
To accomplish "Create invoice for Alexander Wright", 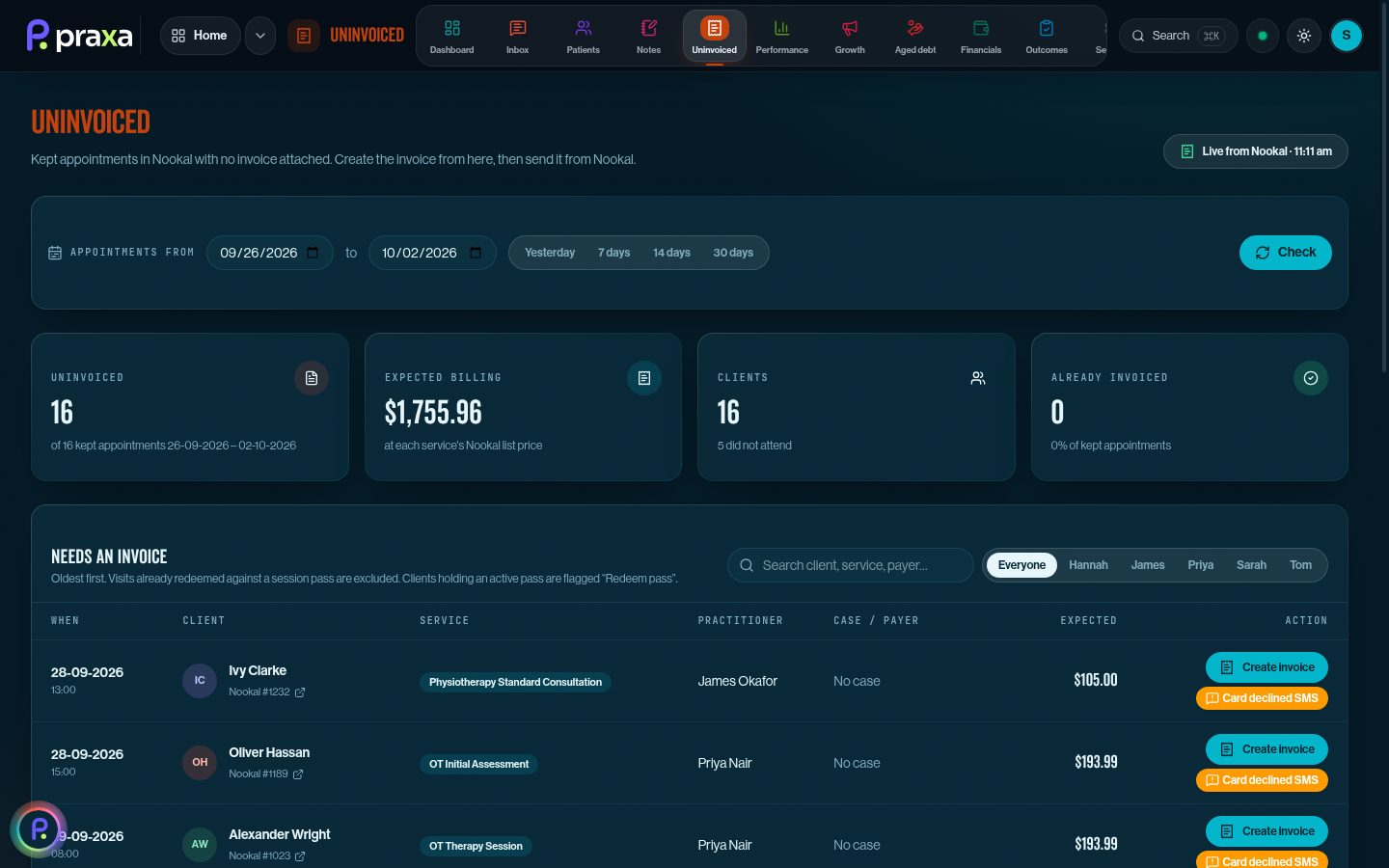I will pyautogui.click(x=1266, y=831).
